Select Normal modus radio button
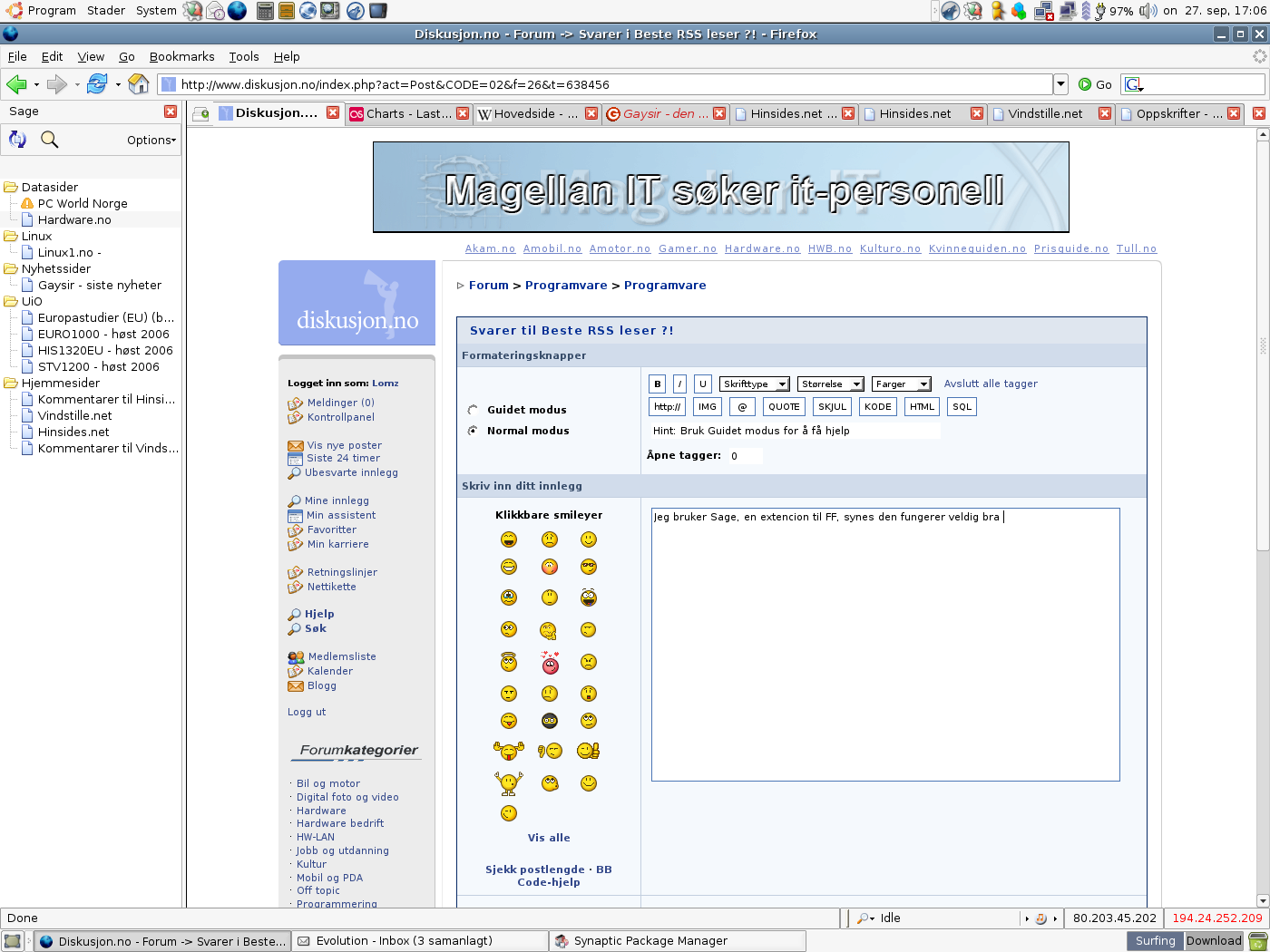Image resolution: width=1270 pixels, height=952 pixels. [x=473, y=431]
